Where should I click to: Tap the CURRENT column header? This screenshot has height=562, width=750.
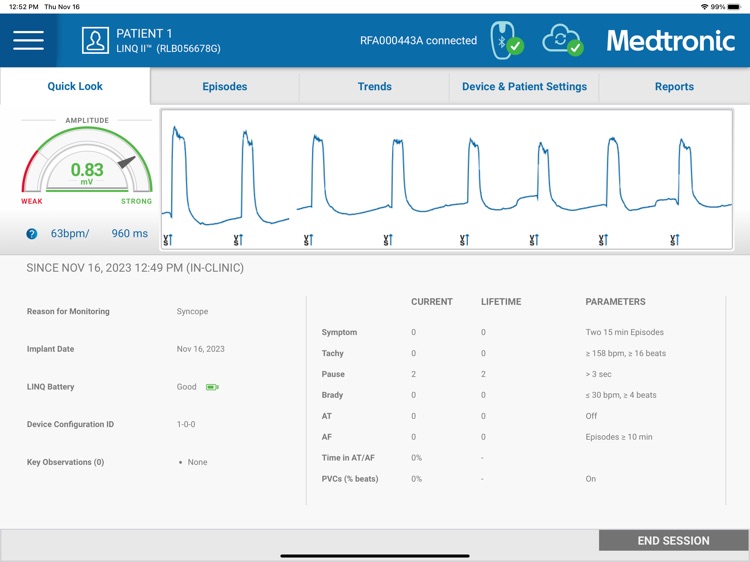tap(432, 302)
